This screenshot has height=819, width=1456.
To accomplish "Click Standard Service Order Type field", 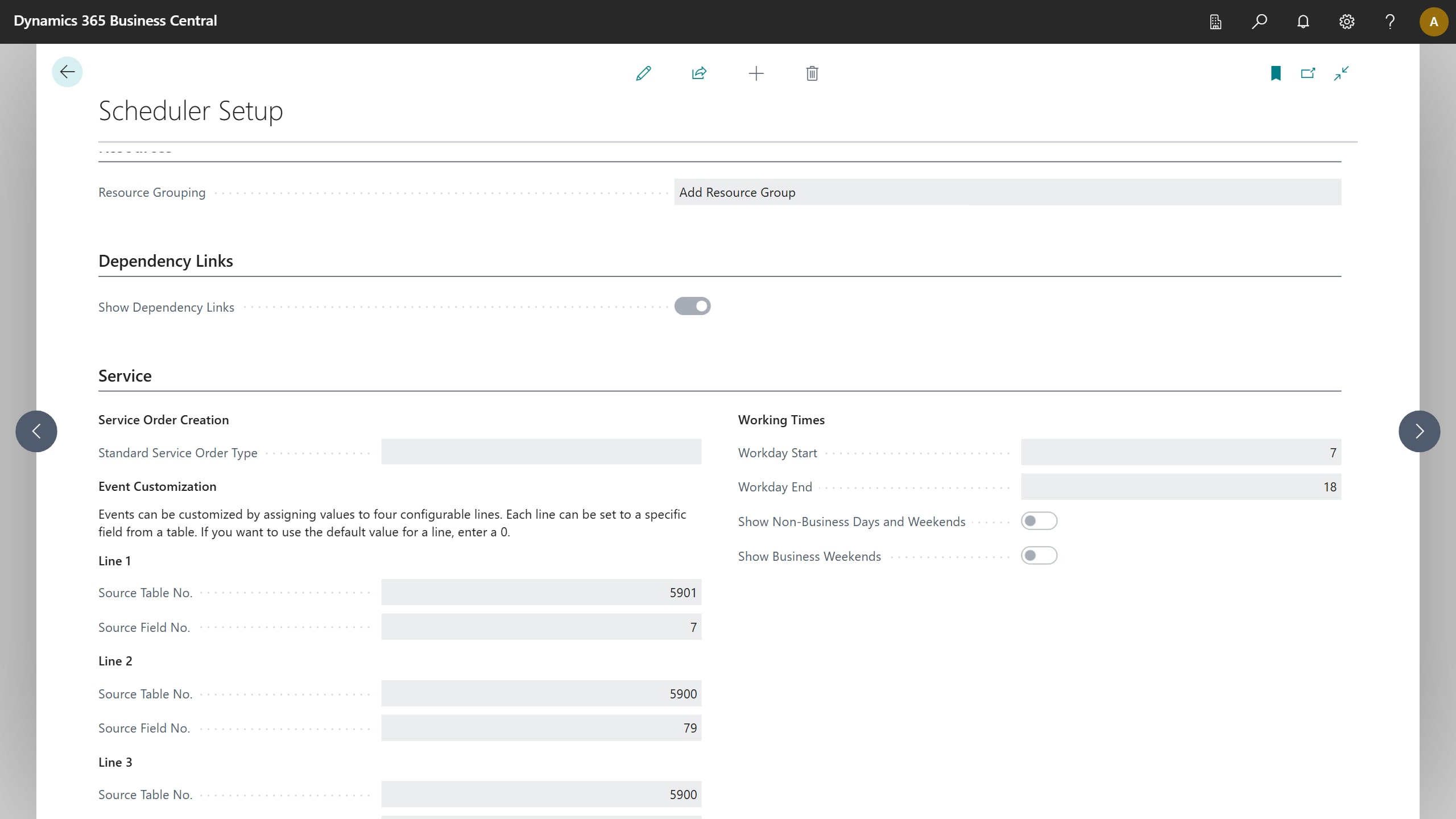I will [541, 452].
